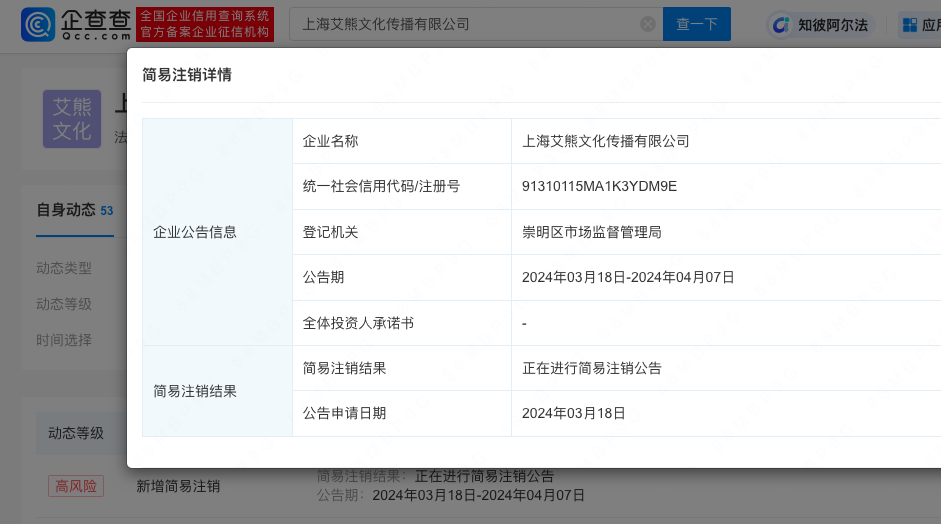Open 知彼阿尔法 AI assistant
Viewport: 941px width, 524px height.
(x=820, y=25)
